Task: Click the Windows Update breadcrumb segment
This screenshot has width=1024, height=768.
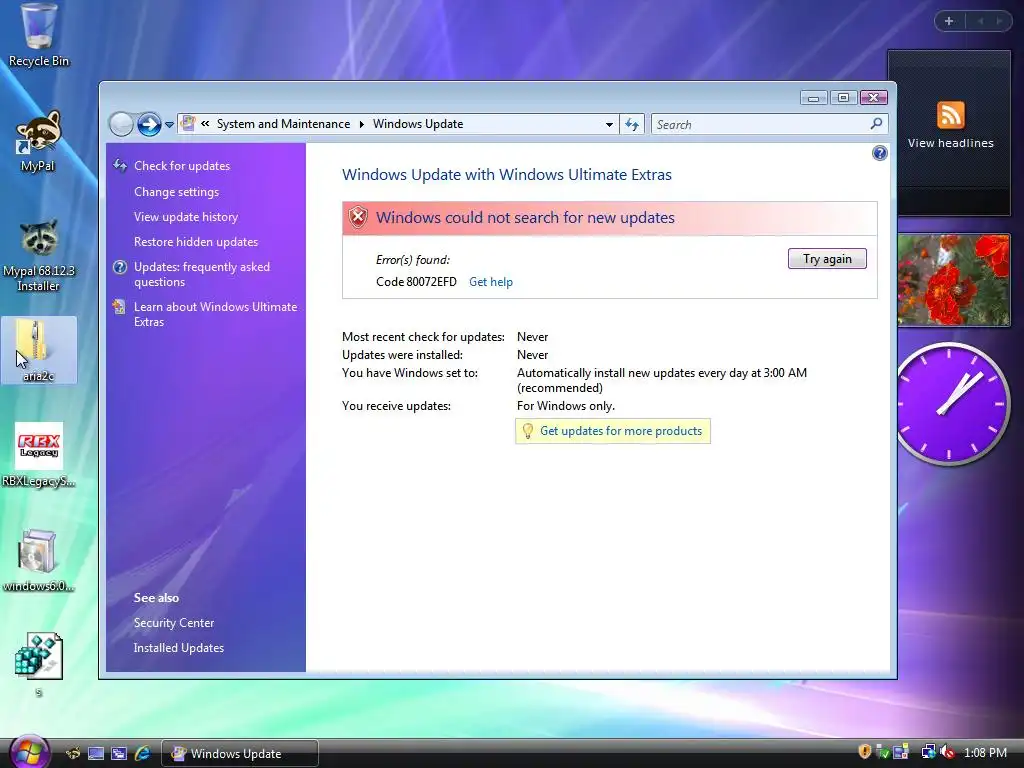Action: (418, 124)
